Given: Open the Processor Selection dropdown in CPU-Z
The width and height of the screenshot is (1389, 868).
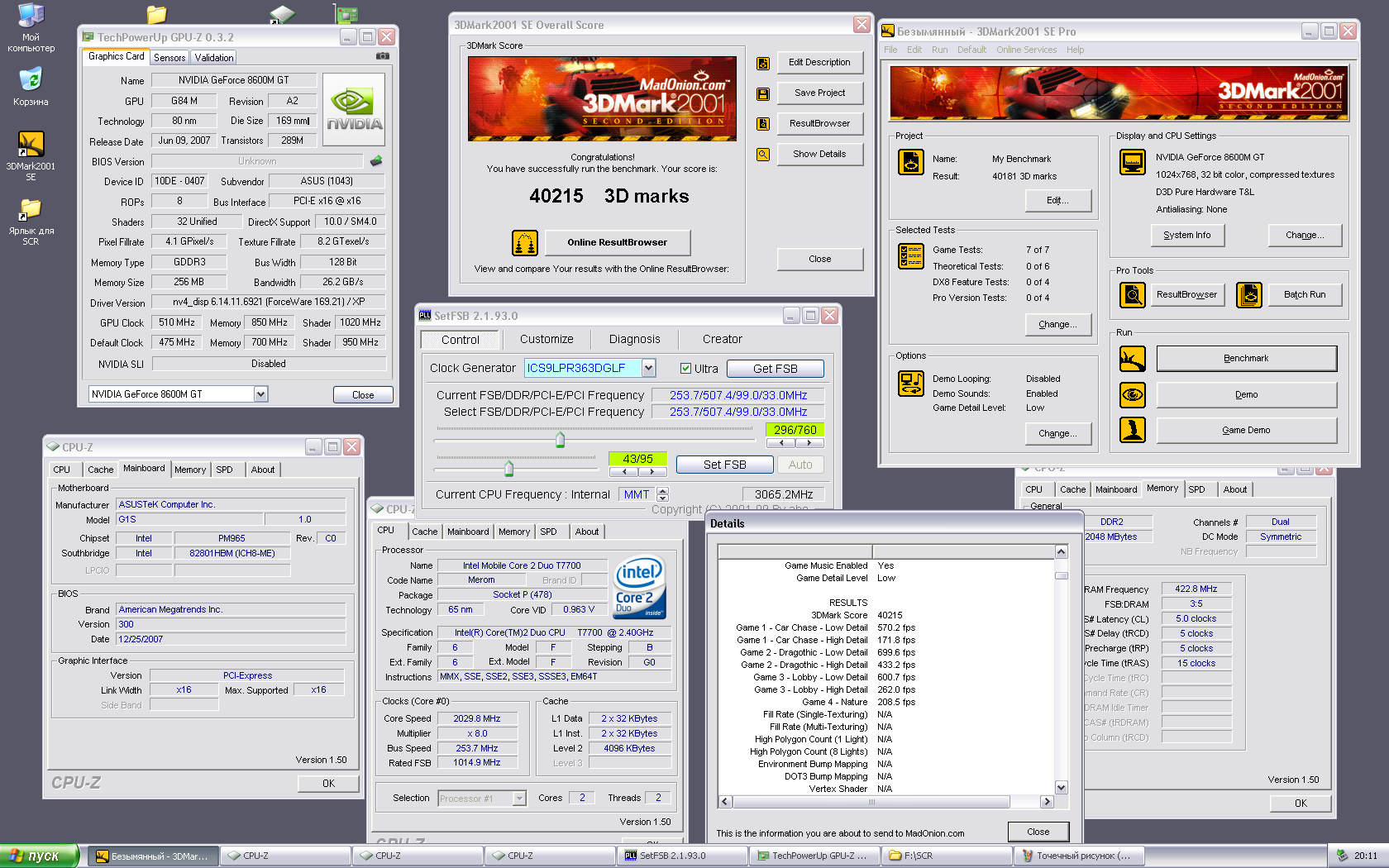Looking at the screenshot, I should click(x=519, y=799).
